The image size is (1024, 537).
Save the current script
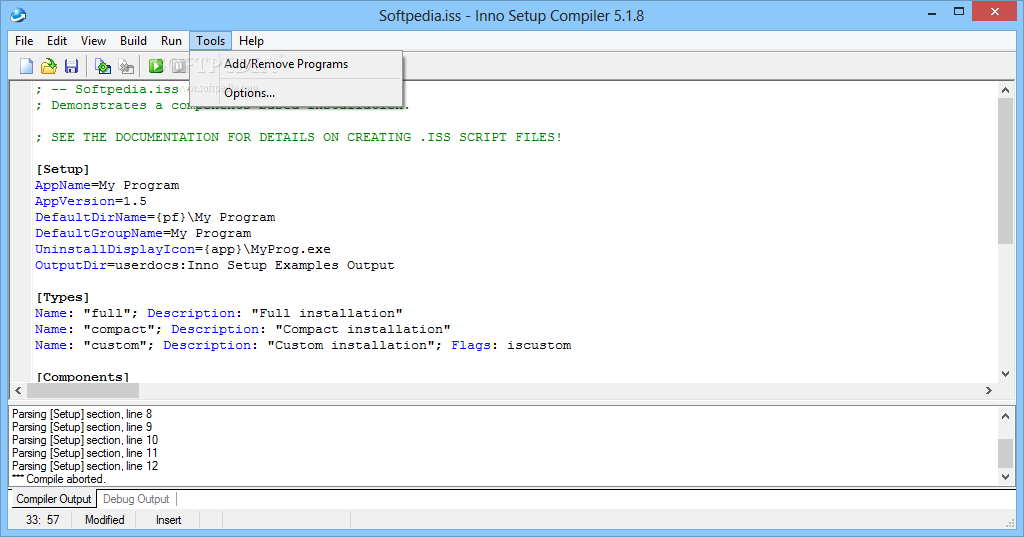[71, 66]
